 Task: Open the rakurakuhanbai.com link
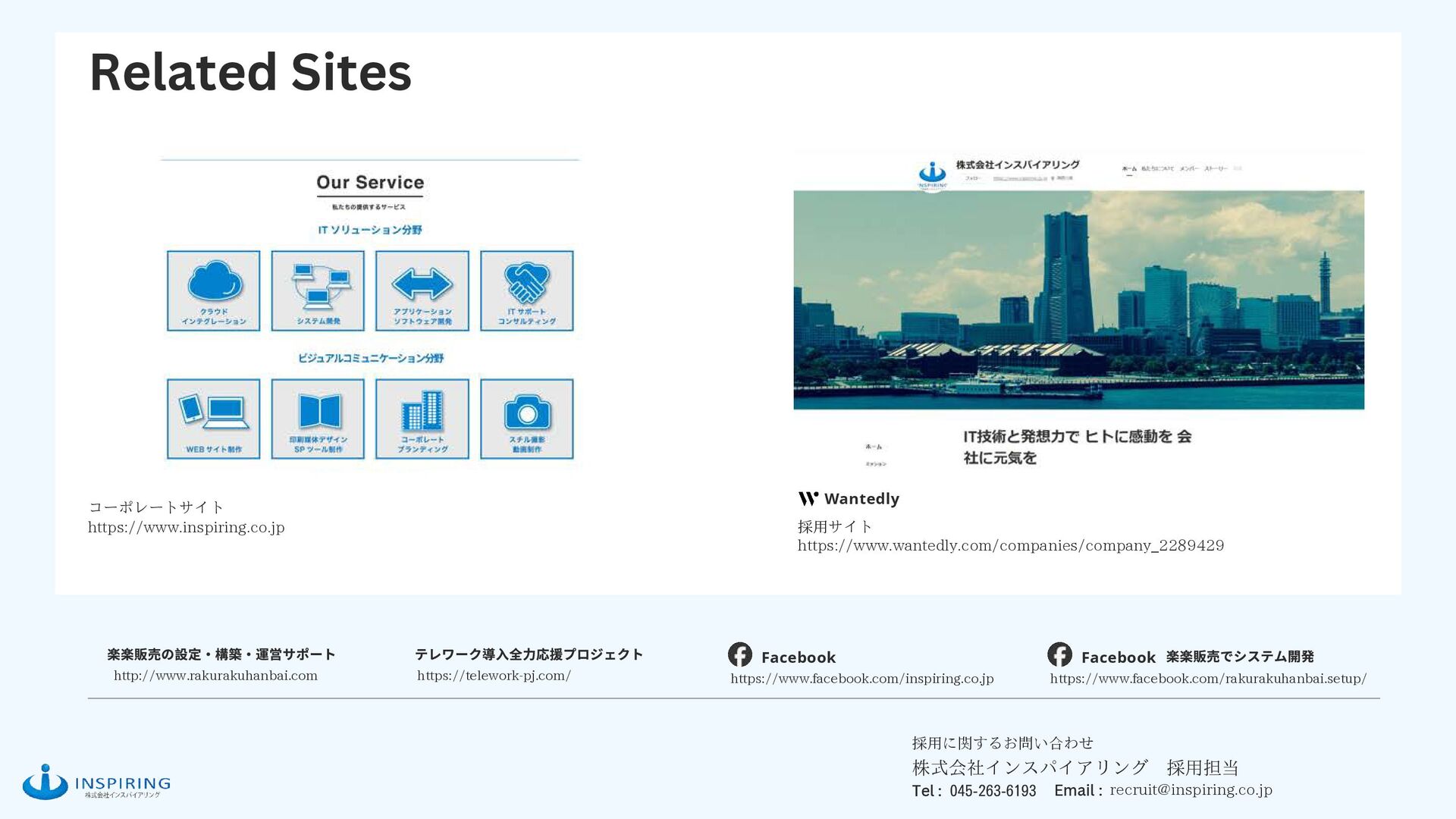tap(215, 676)
